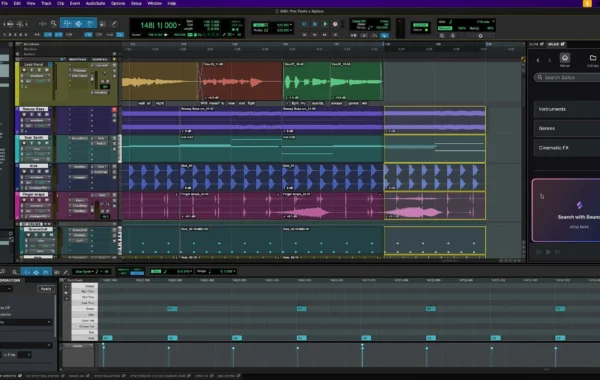Image resolution: width=600 pixels, height=380 pixels.
Task: Play the Splice sample preview
Action: point(548,252)
